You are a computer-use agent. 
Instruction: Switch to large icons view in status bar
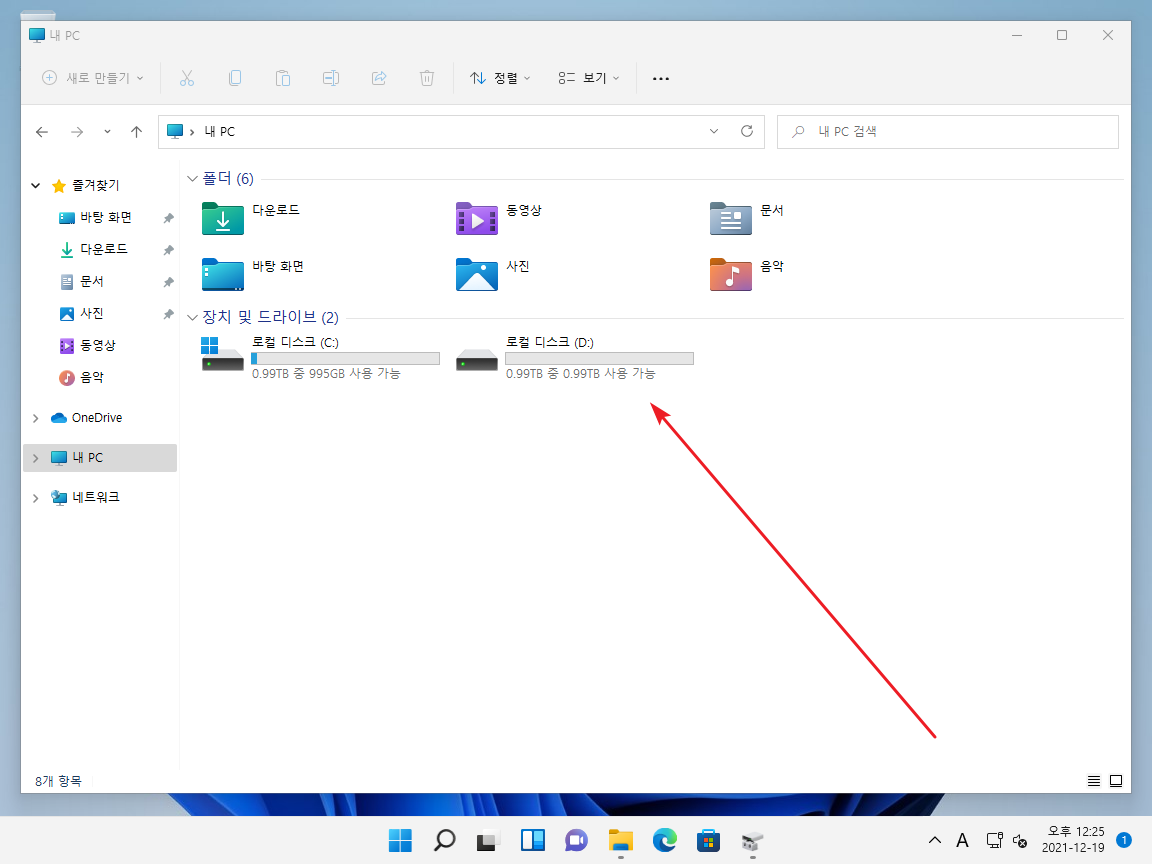(1116, 781)
